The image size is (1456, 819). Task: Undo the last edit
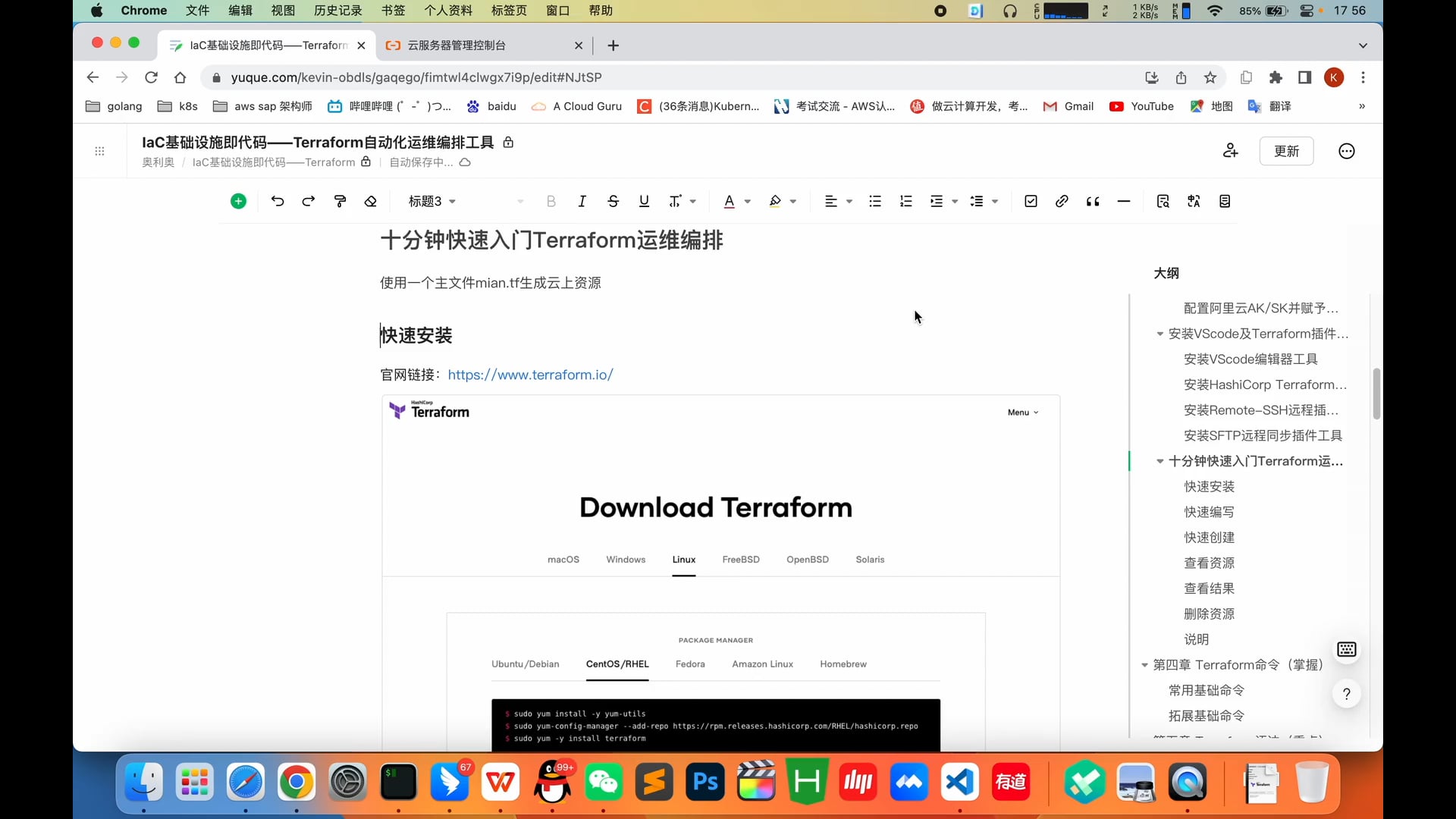278,201
